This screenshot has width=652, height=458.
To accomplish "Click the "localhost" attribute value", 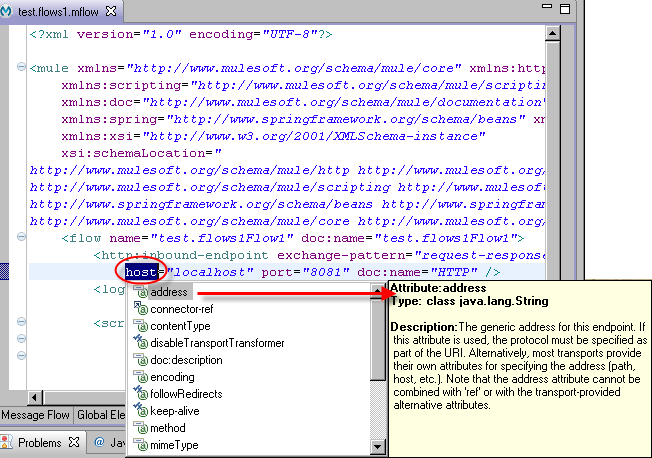I will pyautogui.click(x=210, y=272).
